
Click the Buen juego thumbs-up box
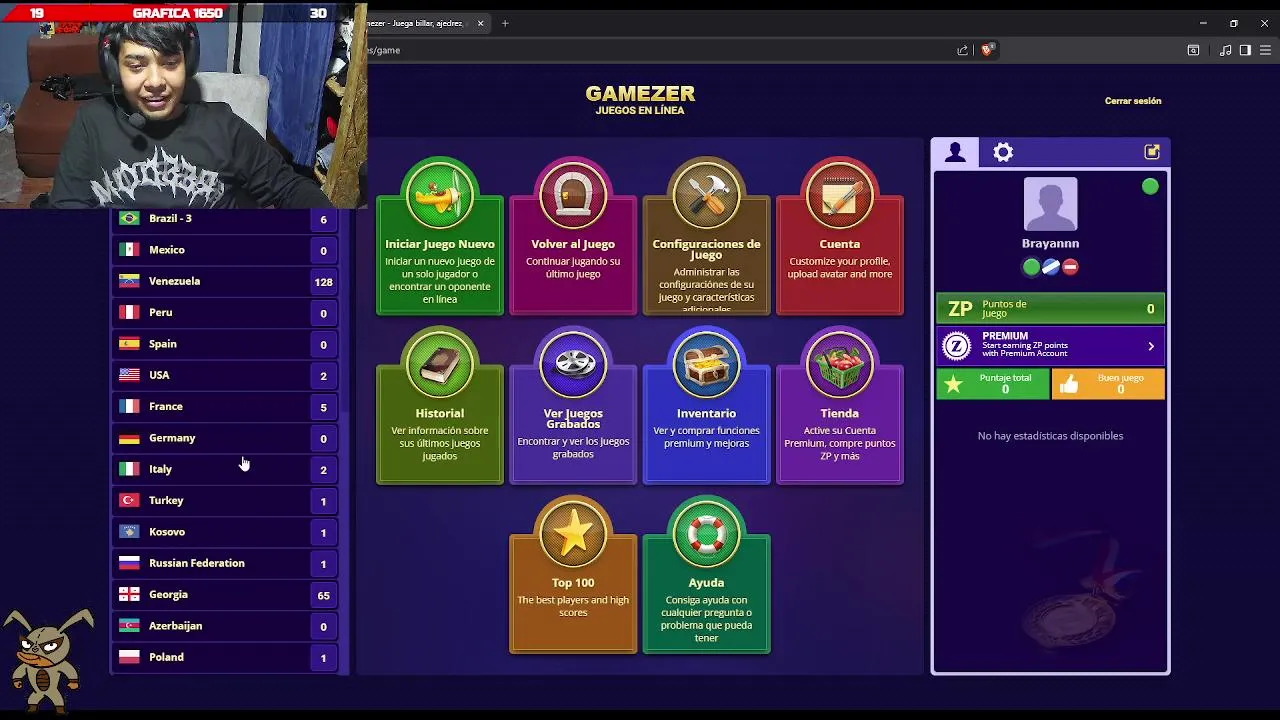click(1108, 384)
